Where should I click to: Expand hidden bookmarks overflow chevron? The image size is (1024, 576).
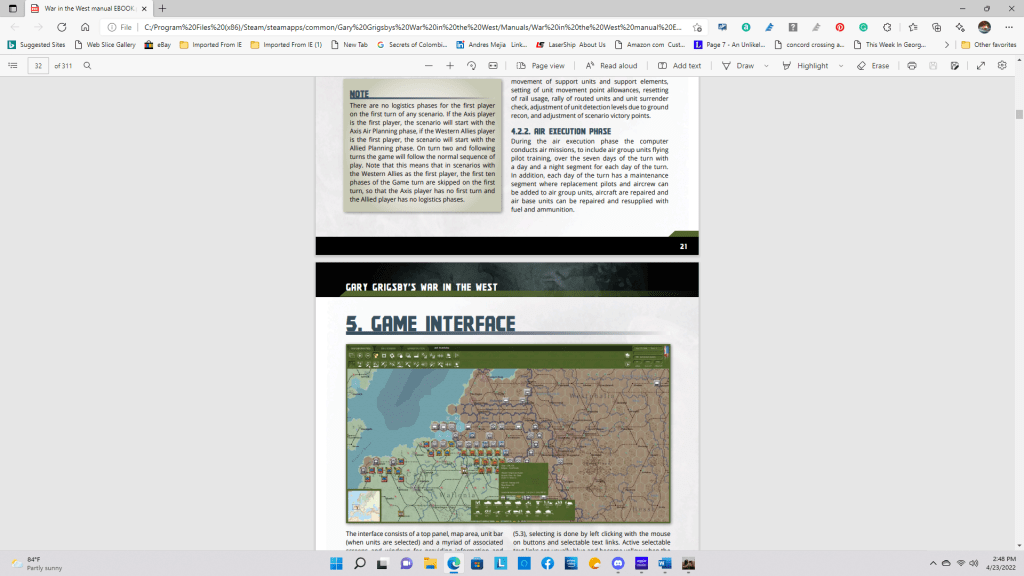click(946, 44)
